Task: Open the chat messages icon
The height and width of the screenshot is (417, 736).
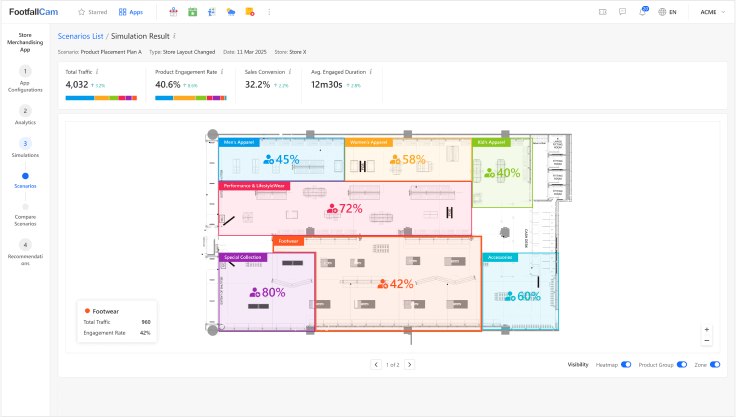Action: 622,12
